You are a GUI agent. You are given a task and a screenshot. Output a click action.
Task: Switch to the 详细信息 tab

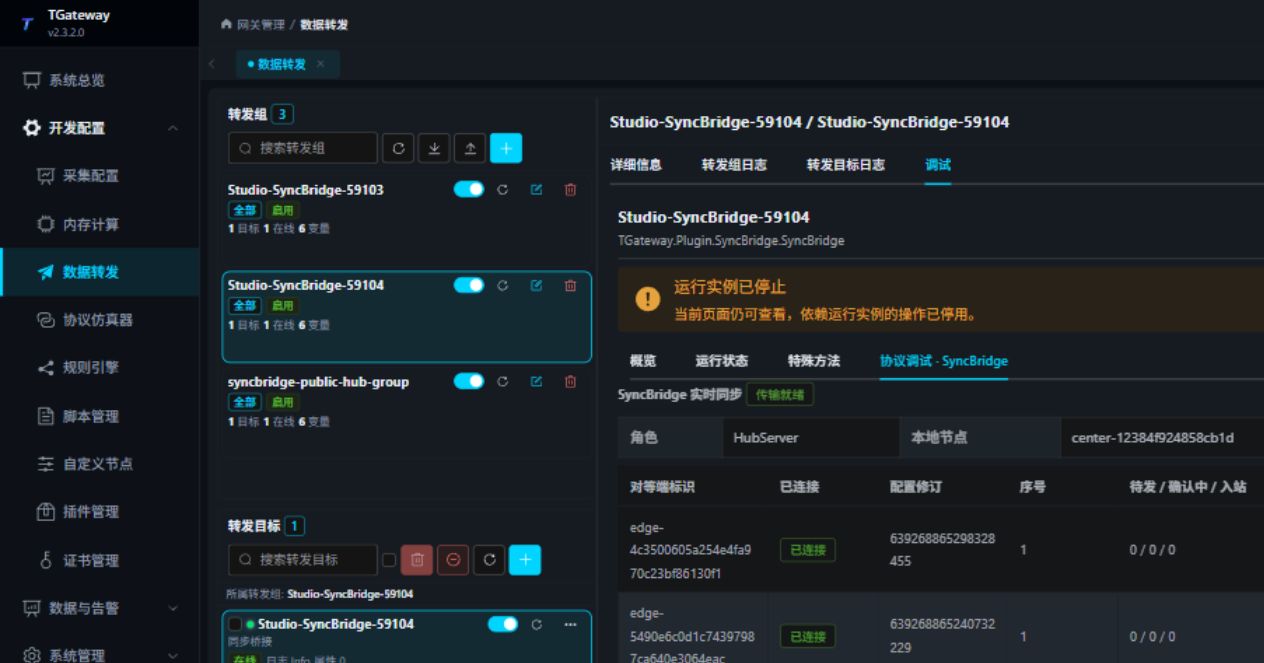[x=636, y=165]
